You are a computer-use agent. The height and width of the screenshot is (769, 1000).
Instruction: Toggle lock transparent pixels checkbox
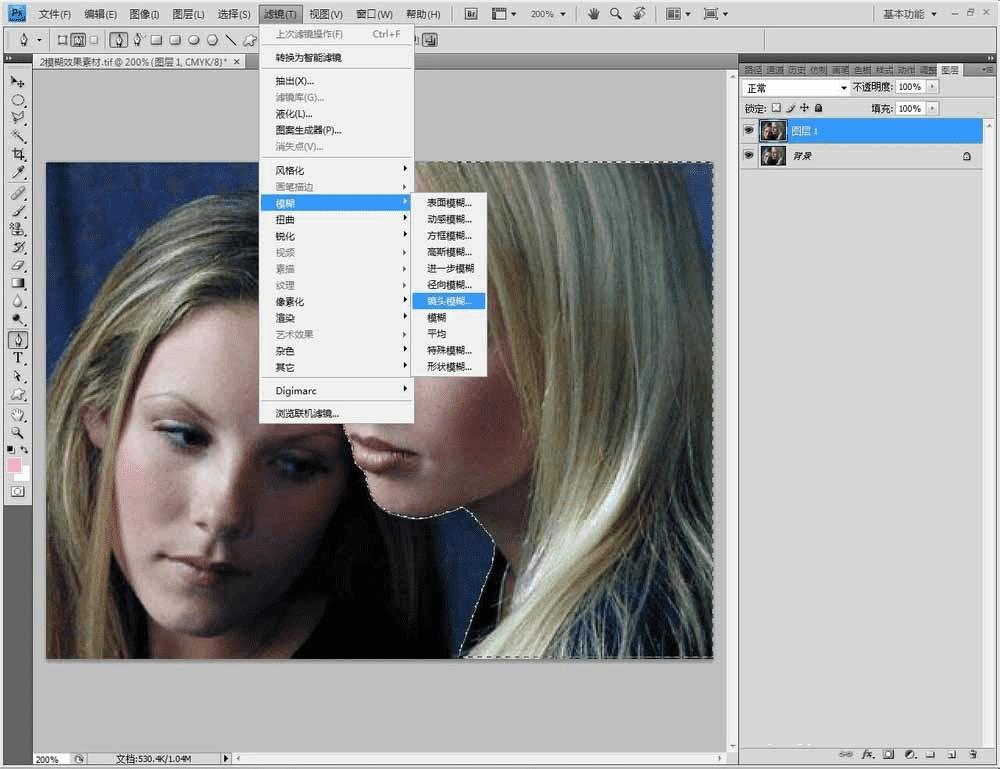[776, 108]
